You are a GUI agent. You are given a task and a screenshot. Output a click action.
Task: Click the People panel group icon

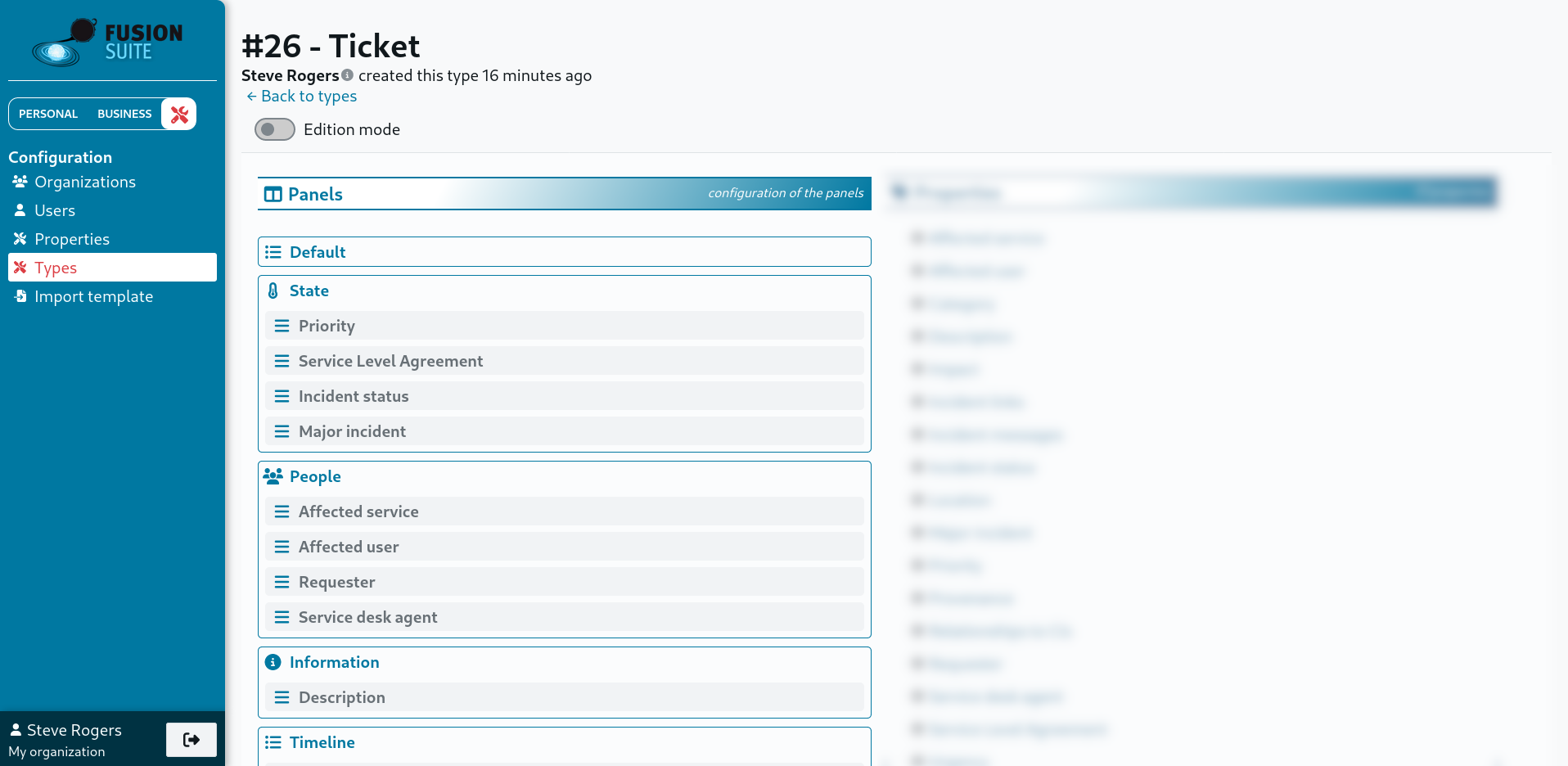pyautogui.click(x=273, y=476)
